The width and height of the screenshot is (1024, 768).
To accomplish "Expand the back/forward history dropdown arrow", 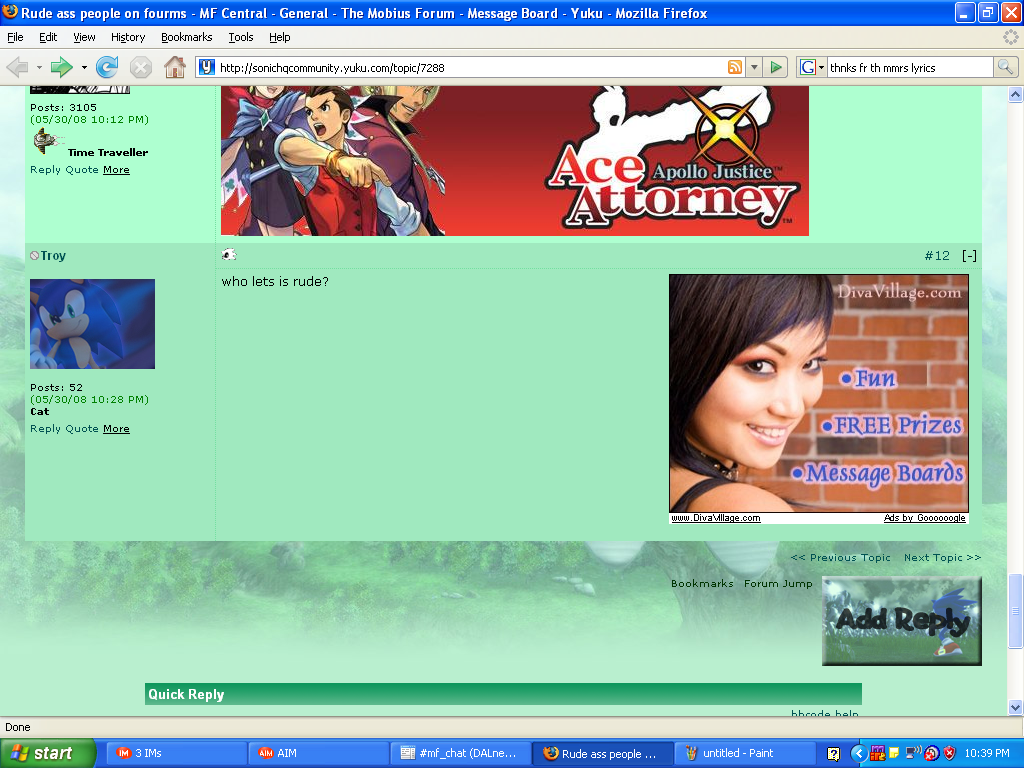I will click(x=84, y=67).
